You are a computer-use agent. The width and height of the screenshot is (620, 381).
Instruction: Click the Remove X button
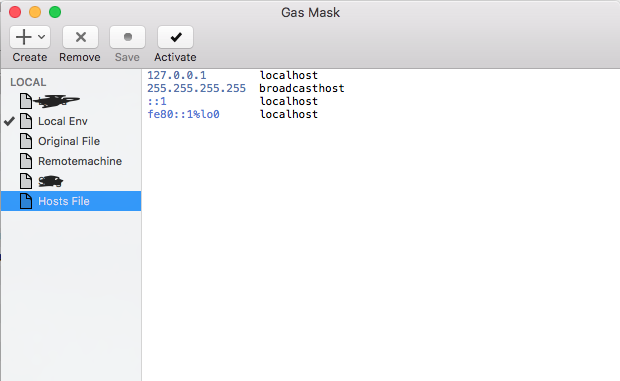[80, 37]
